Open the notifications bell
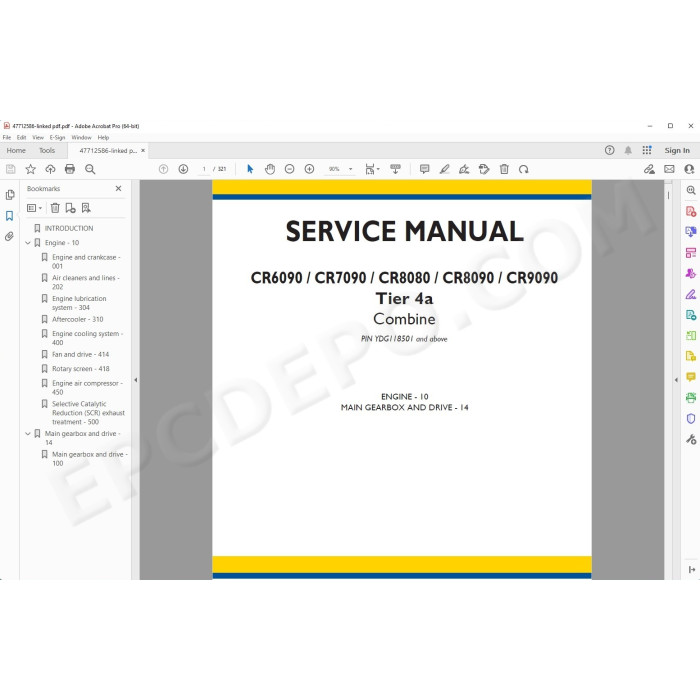Image resolution: width=700 pixels, height=700 pixels. [x=628, y=150]
